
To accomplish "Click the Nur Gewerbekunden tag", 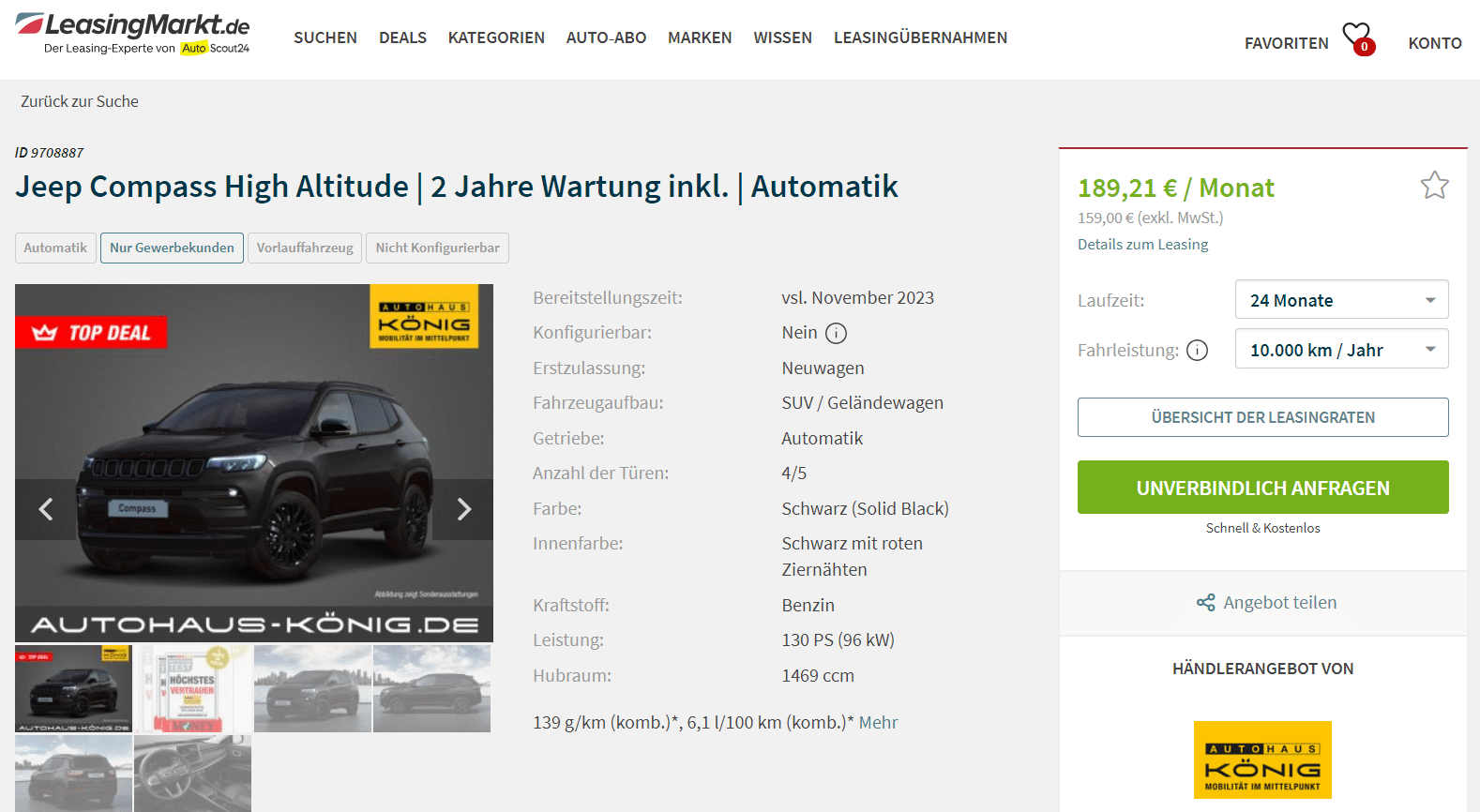I will (172, 248).
